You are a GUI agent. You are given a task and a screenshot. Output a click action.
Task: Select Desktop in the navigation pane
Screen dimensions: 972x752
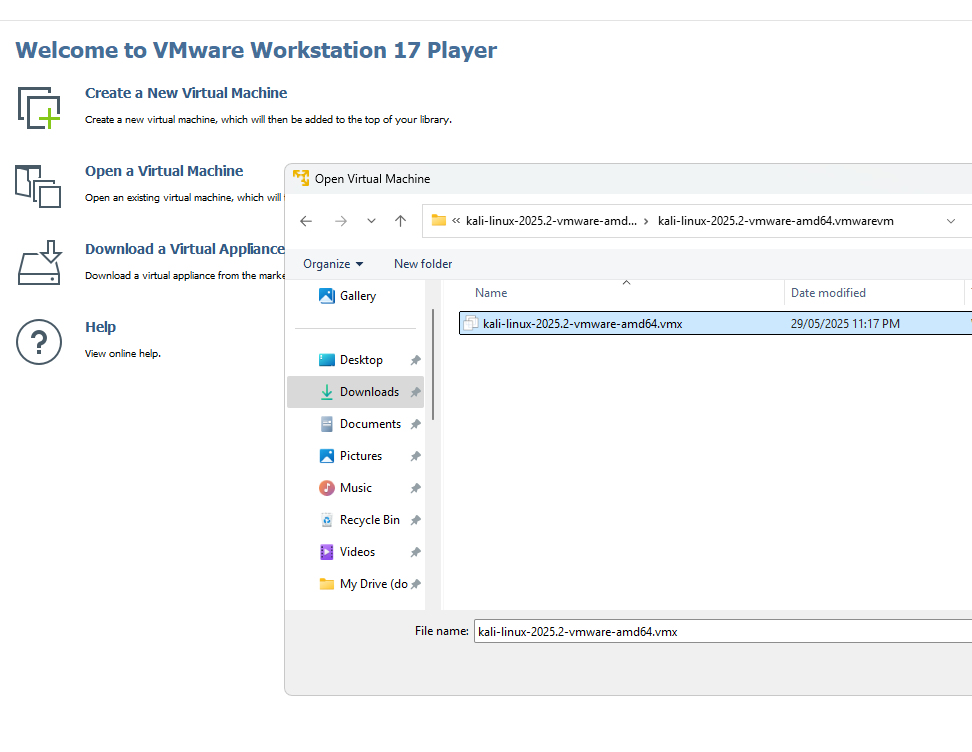click(x=356, y=360)
